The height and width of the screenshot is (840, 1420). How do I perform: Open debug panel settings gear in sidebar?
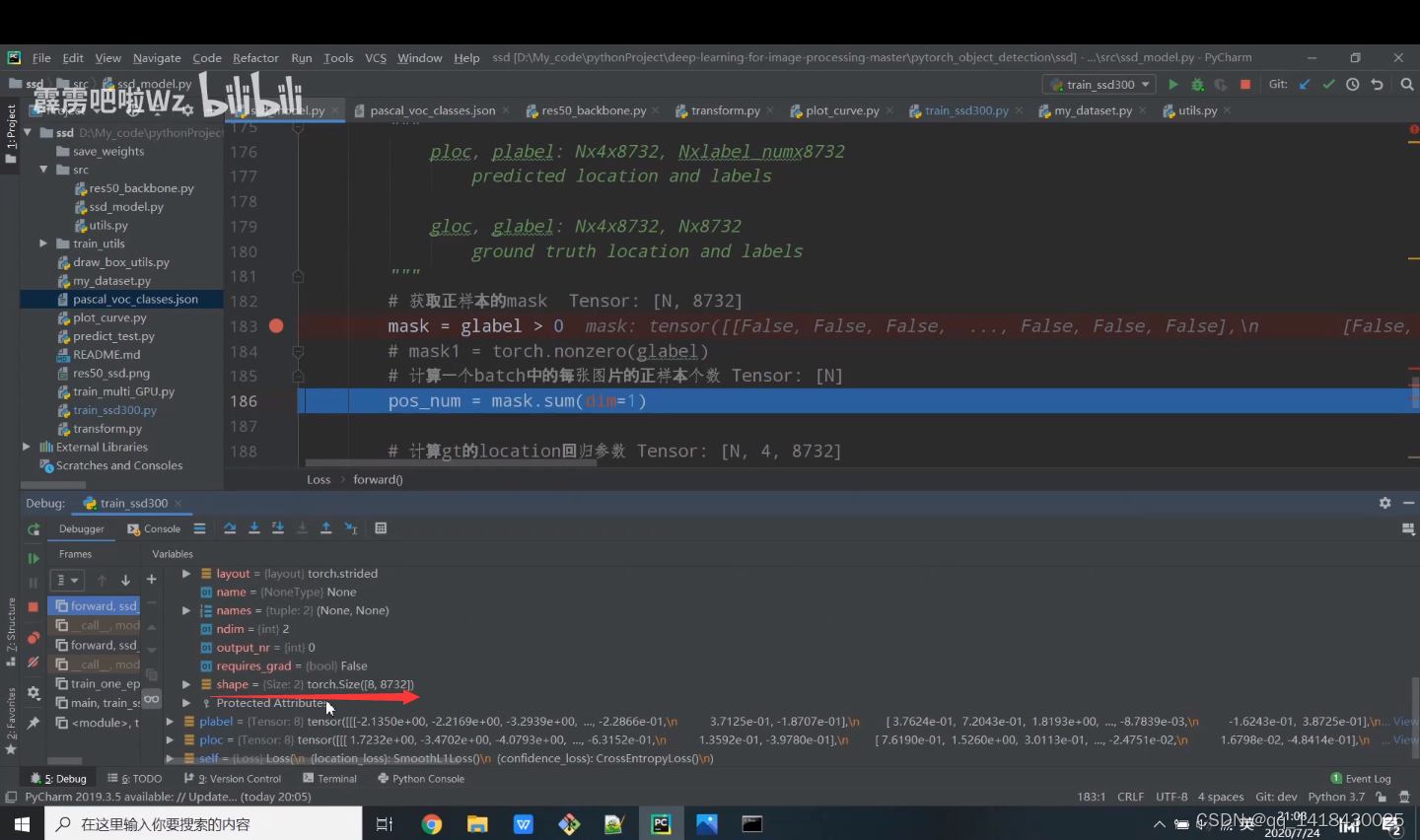[x=34, y=693]
